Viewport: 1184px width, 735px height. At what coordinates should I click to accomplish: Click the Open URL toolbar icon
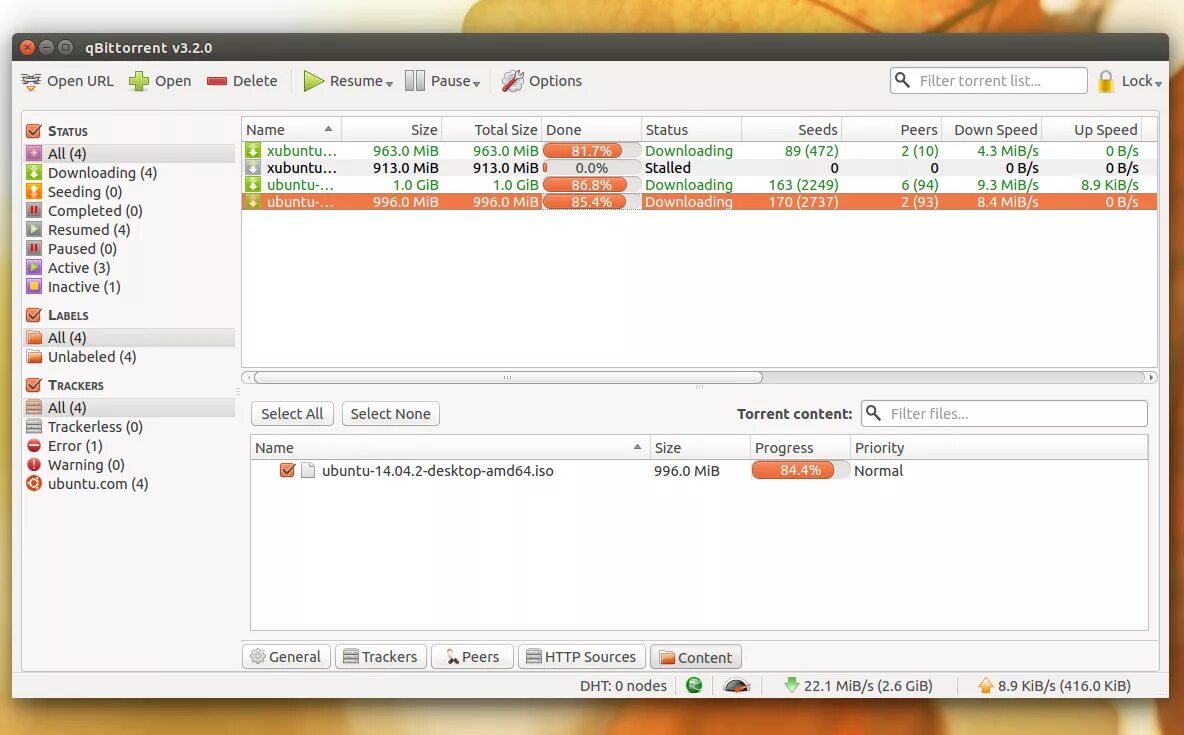tap(31, 81)
